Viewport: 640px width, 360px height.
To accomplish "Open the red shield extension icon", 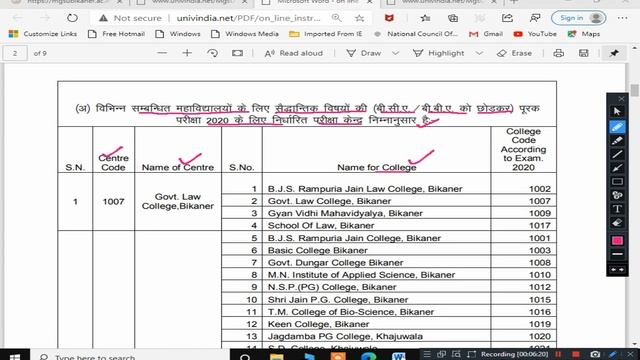I will (389, 18).
